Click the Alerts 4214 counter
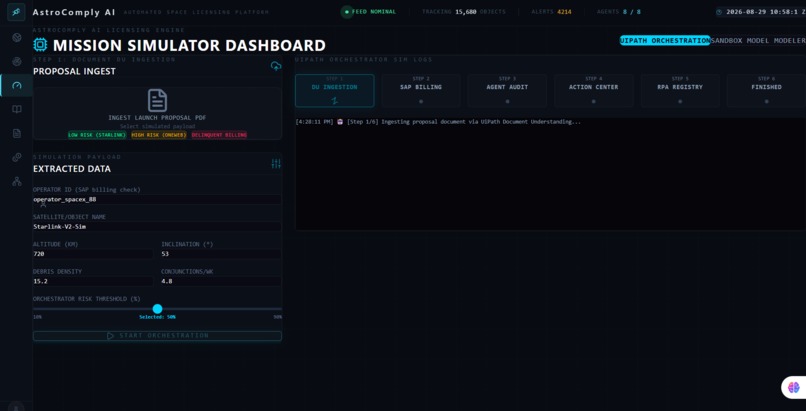This screenshot has height=411, width=806. 552,12
